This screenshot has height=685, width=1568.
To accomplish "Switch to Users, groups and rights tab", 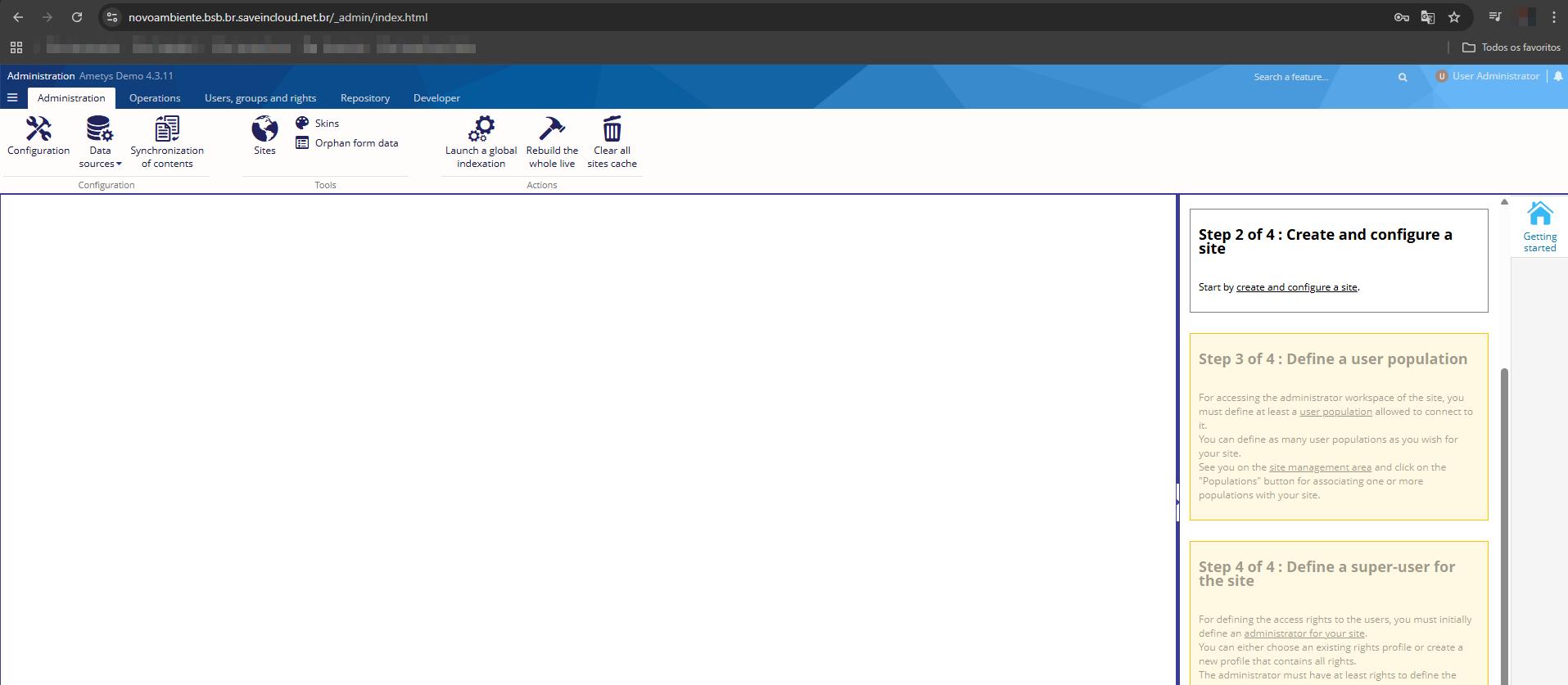I will click(260, 98).
